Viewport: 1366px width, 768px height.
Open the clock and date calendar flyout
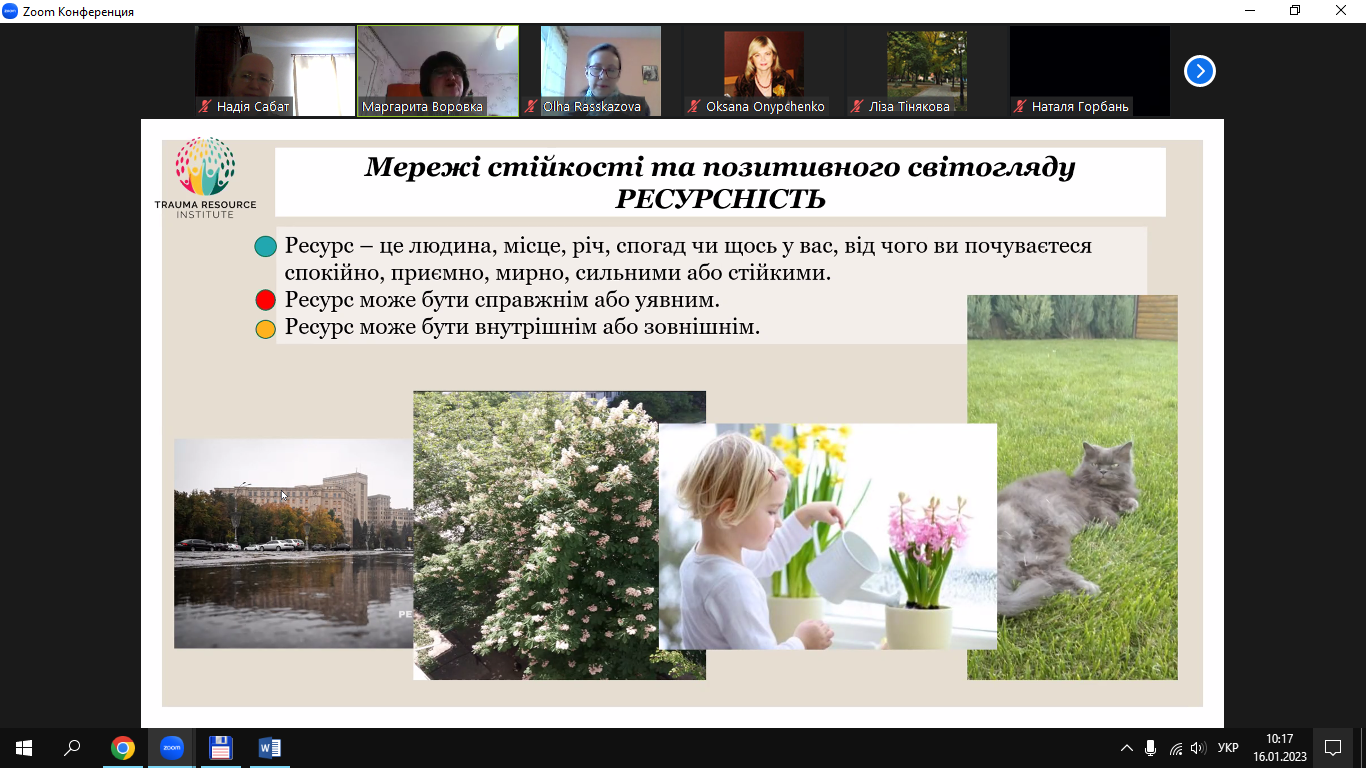[x=1280, y=748]
